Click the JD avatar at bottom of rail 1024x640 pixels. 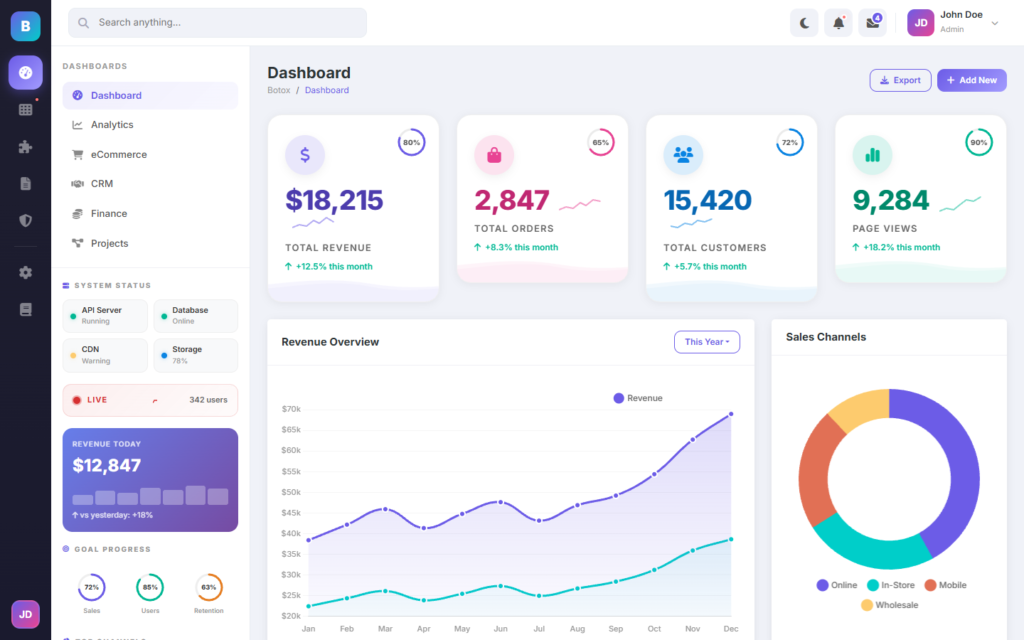click(25, 615)
